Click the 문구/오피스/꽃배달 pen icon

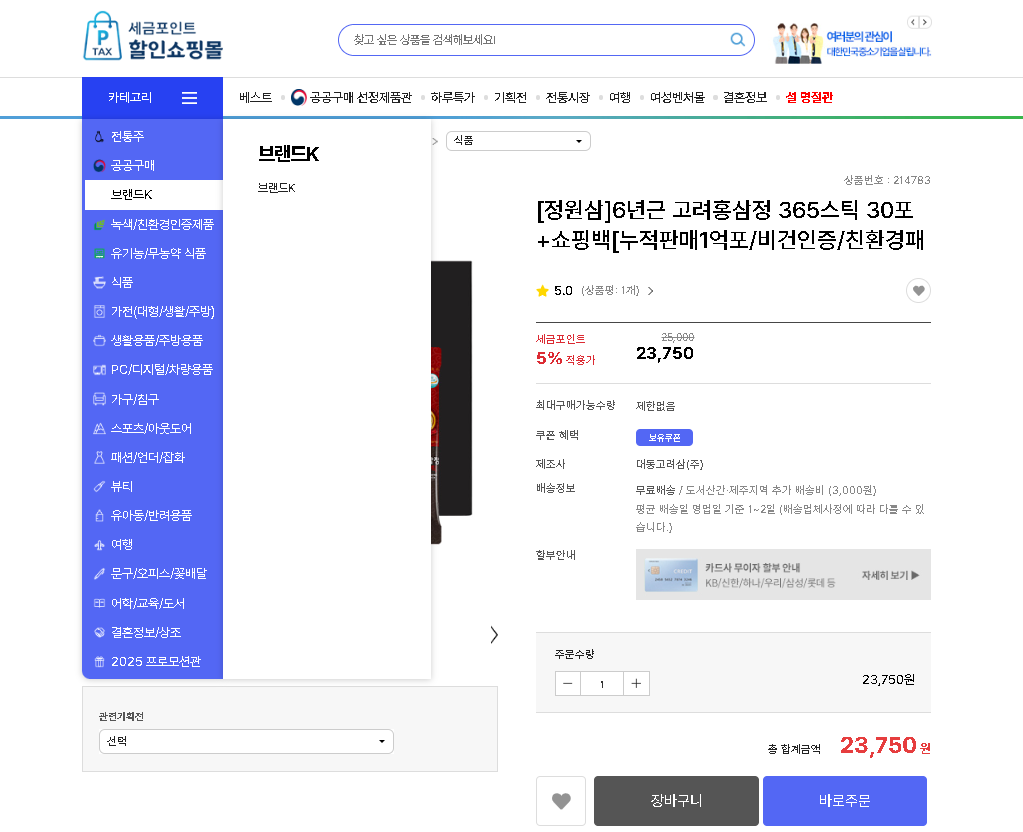coord(99,574)
